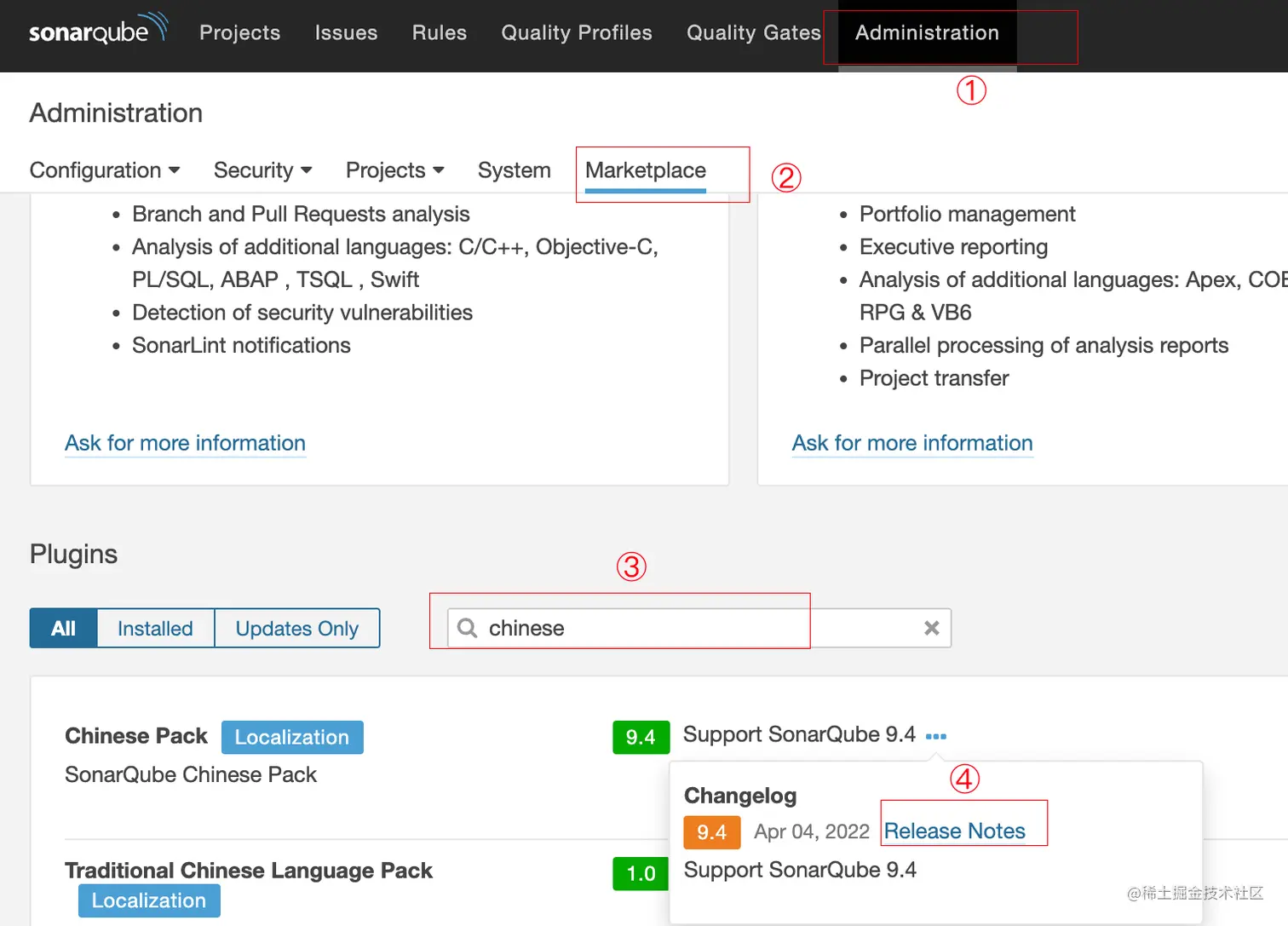Filter plugins by Installed
Viewport: 1288px width, 926px height.
[155, 629]
